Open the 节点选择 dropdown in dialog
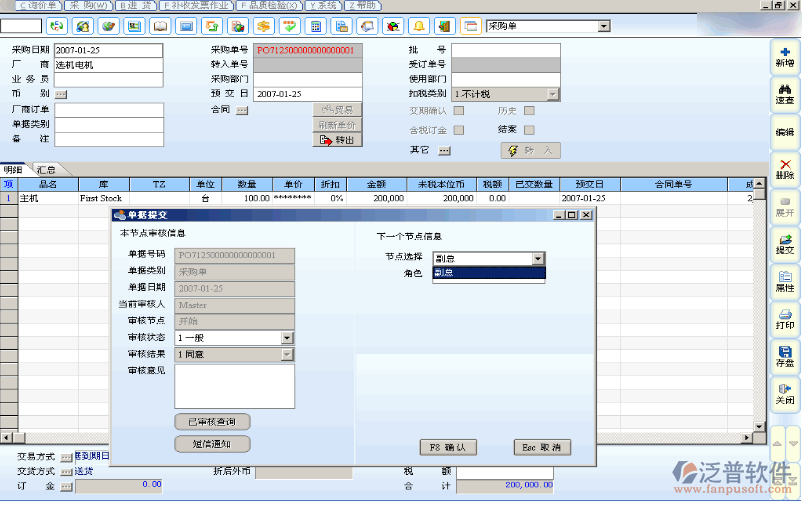The height and width of the screenshot is (505, 802). coord(538,258)
